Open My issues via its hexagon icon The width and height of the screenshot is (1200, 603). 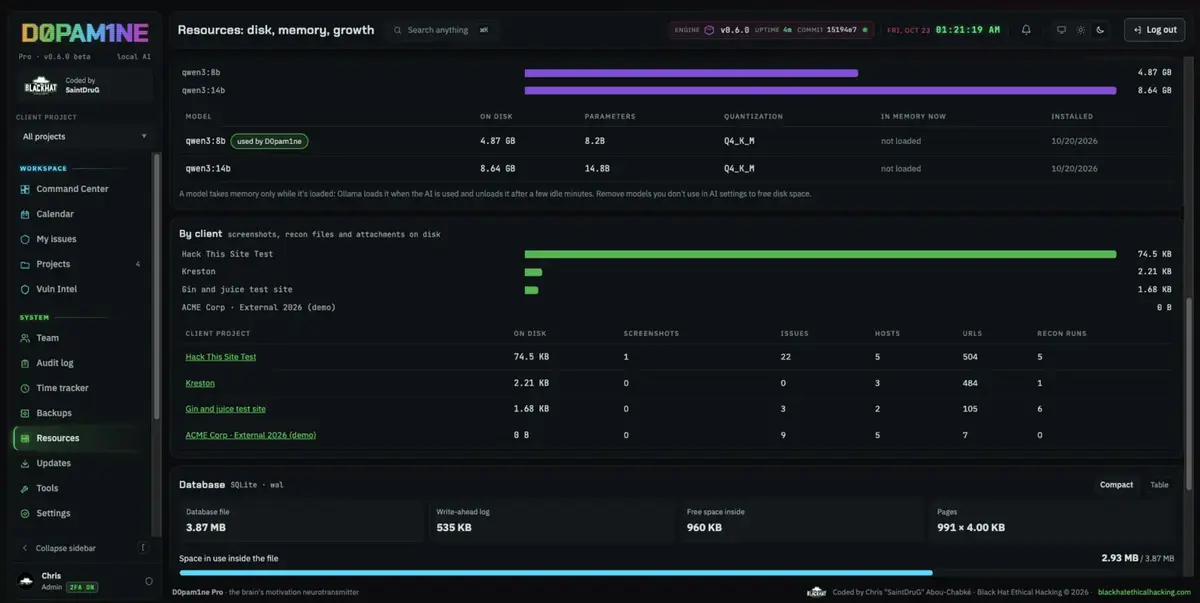(x=26, y=239)
